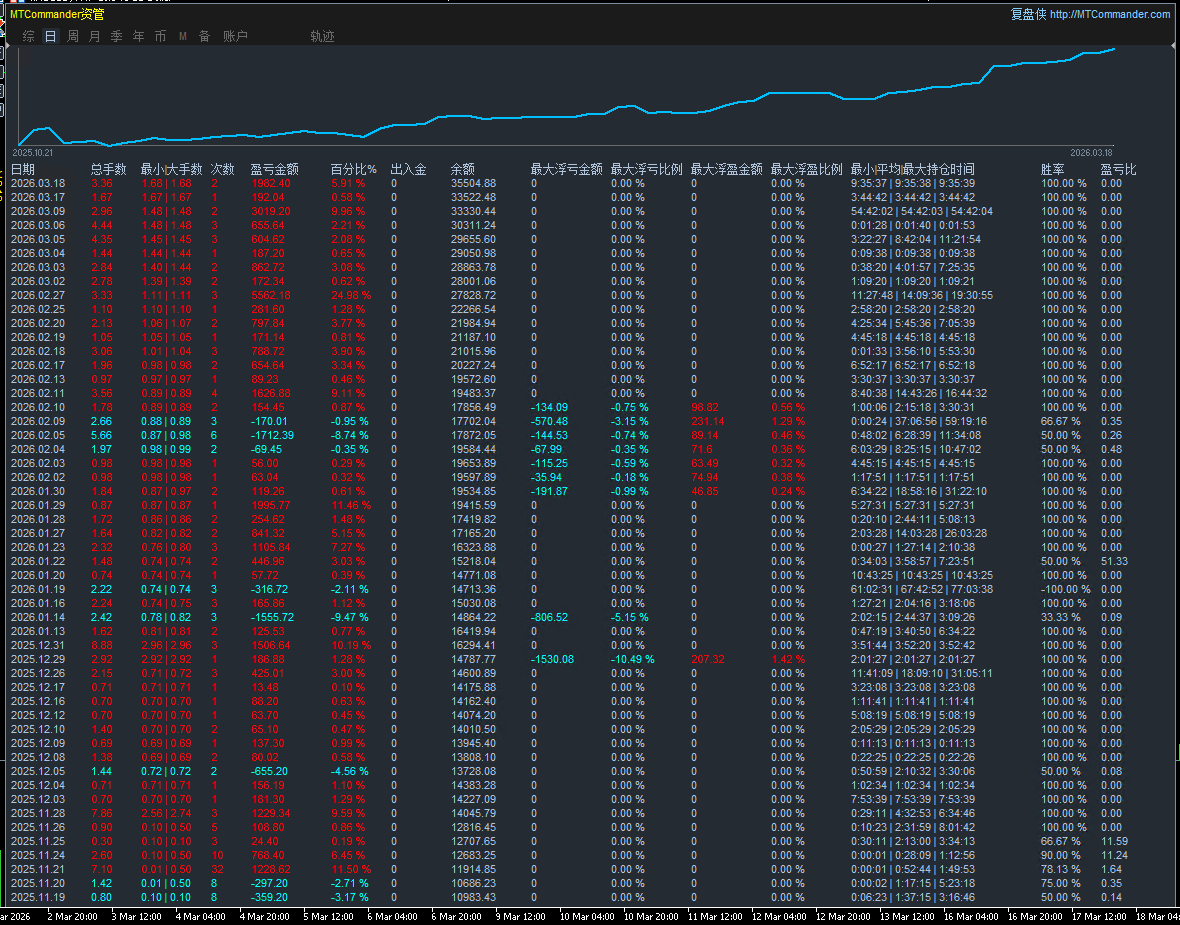Image resolution: width=1180 pixels, height=925 pixels.
Task: Click the 胜率 column header
Action: click(x=1052, y=169)
